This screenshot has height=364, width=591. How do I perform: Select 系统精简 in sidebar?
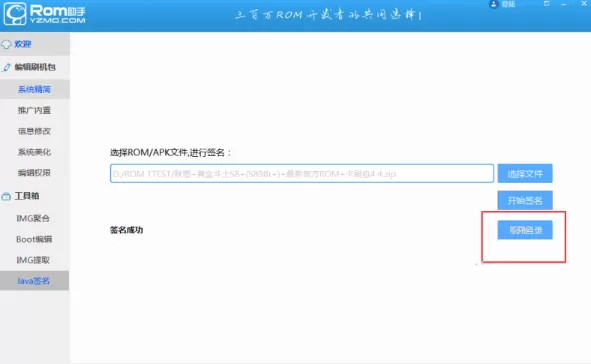click(x=35, y=89)
